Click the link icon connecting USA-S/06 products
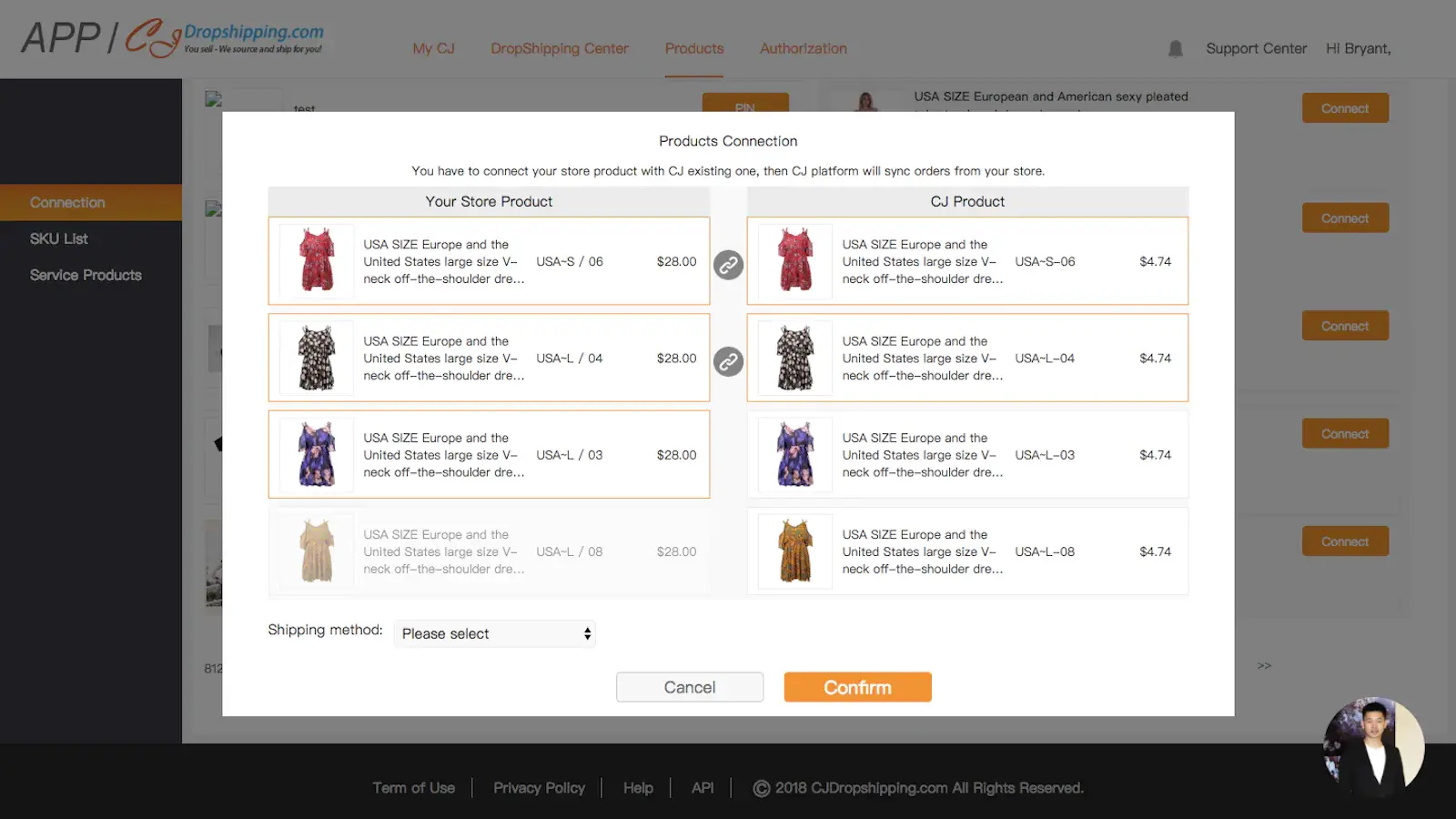This screenshot has width=1456, height=819. click(x=728, y=265)
